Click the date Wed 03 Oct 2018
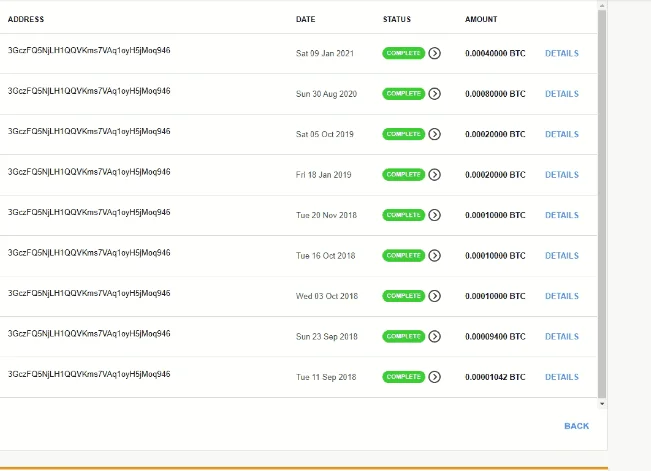 click(327, 296)
